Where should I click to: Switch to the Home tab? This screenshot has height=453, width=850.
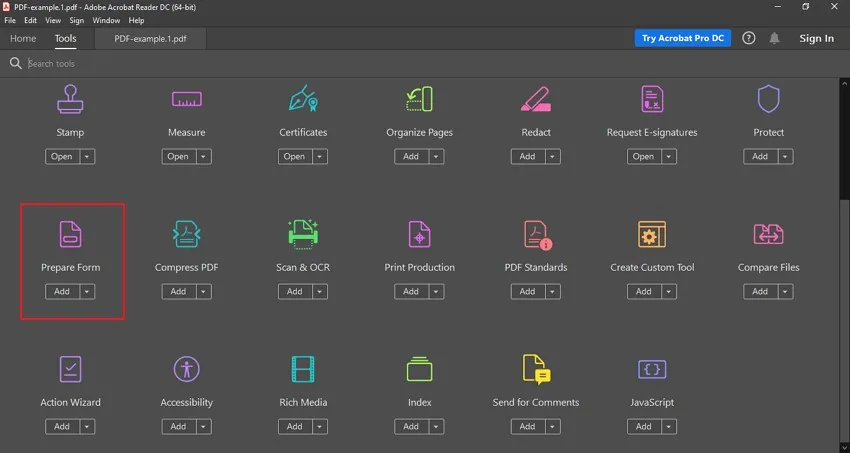[x=23, y=38]
